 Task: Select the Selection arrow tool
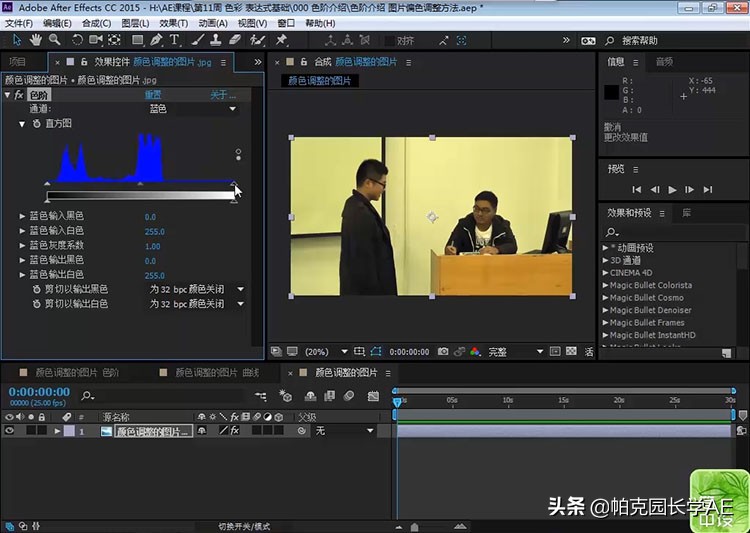(x=17, y=40)
